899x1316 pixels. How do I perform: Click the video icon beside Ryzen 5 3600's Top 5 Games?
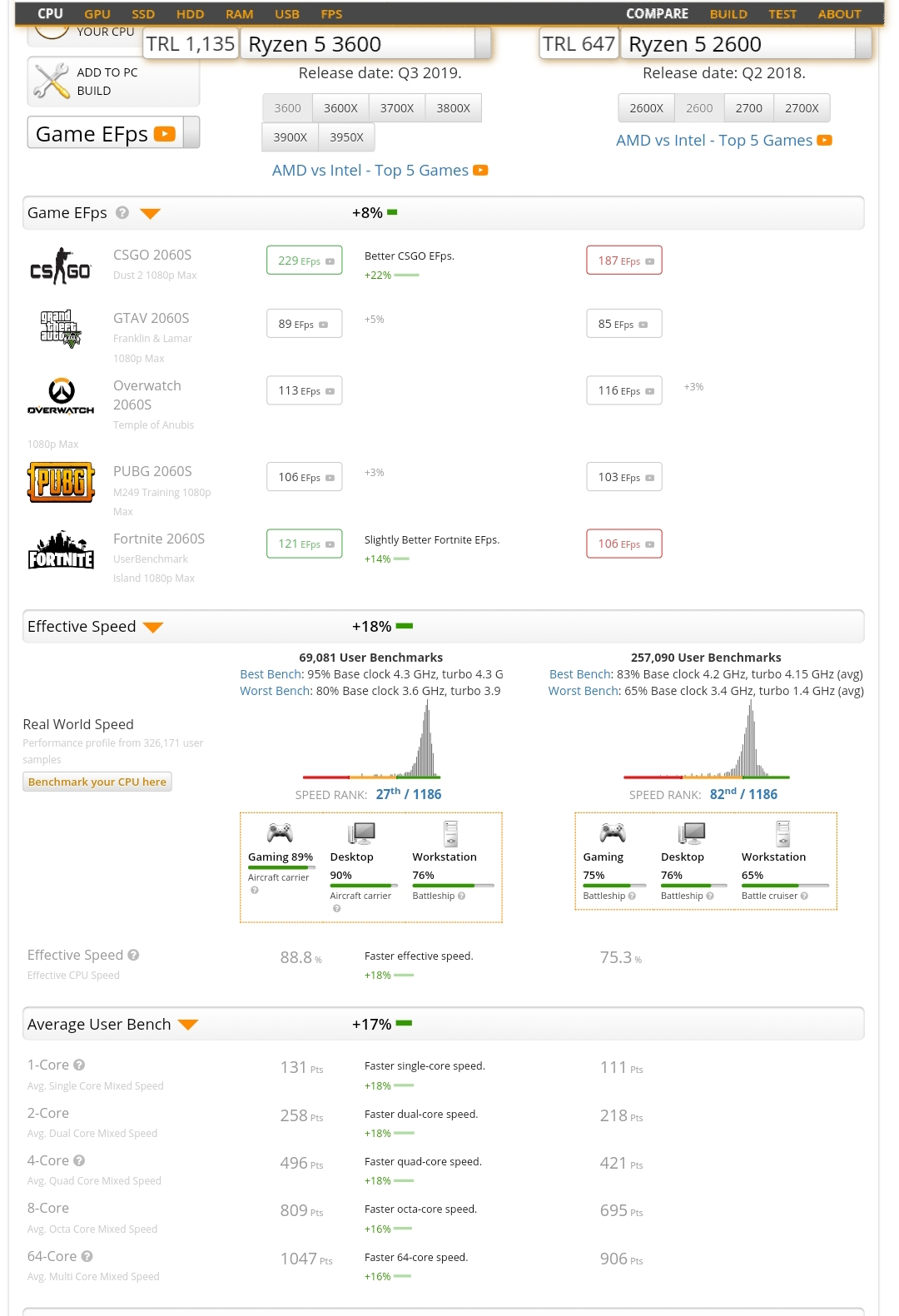coord(480,170)
